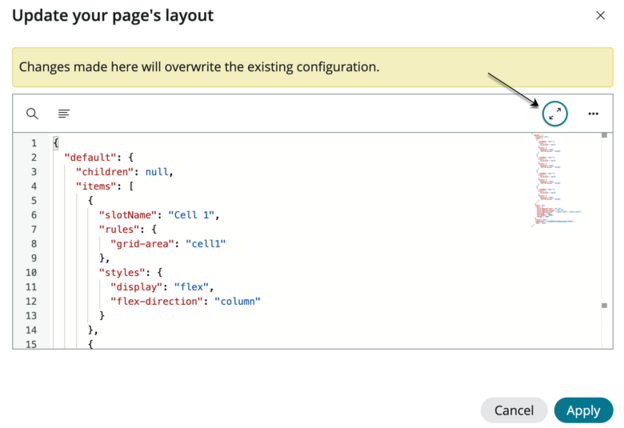This screenshot has height=428, width=624.
Task: Click the "slotName" key text
Action: click(127, 215)
